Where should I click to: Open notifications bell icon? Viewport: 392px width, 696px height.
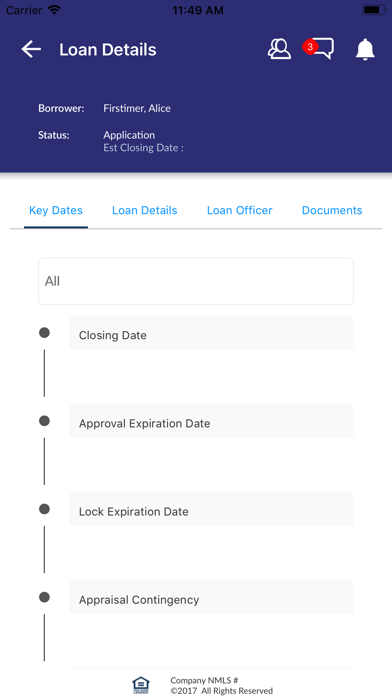click(x=365, y=49)
